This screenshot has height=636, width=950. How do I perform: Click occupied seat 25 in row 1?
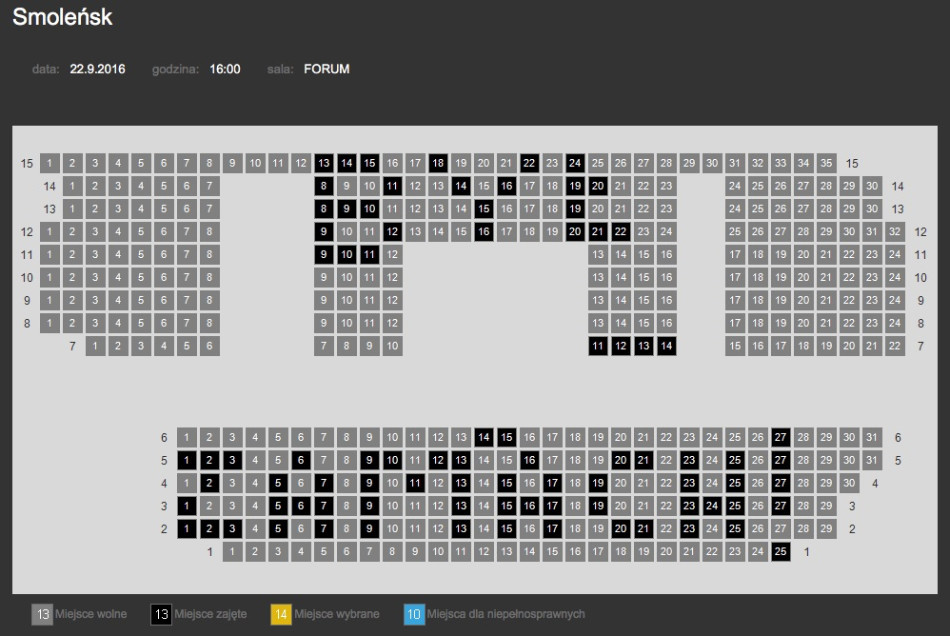pos(780,552)
